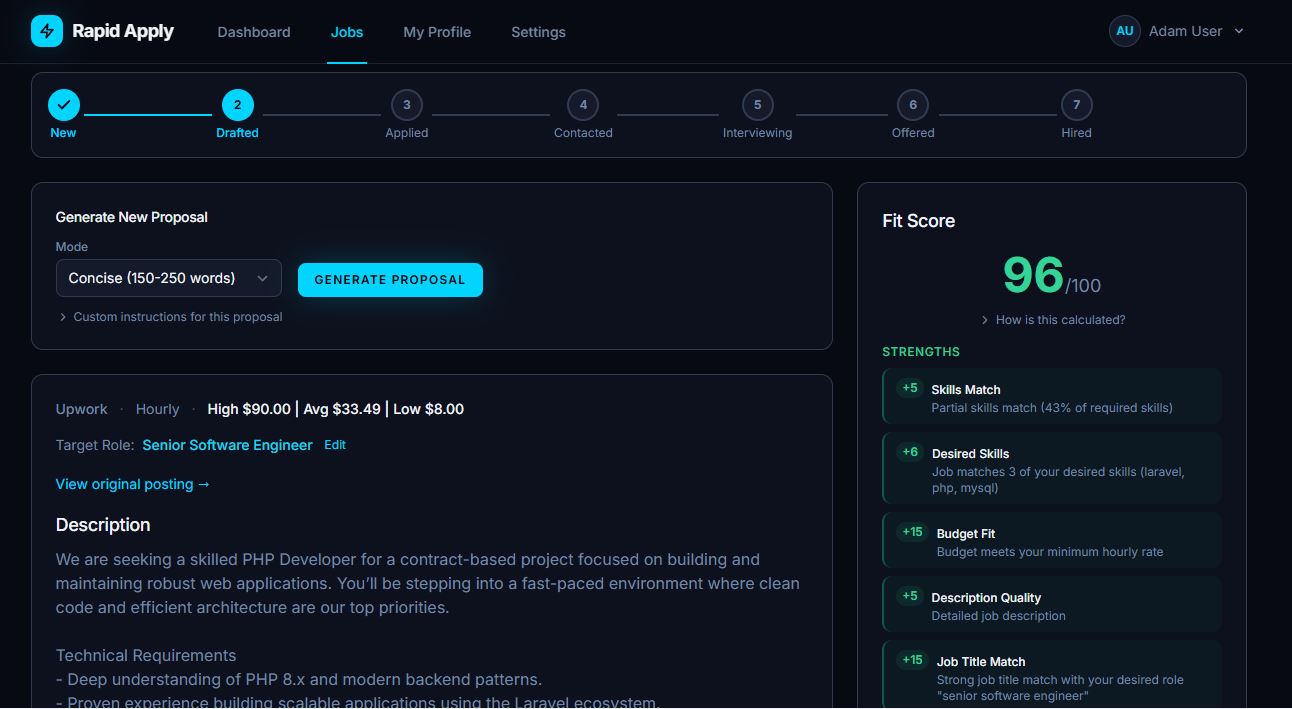Screen dimensions: 1292x709
Task: Open View original posting link
Action: coord(133,484)
